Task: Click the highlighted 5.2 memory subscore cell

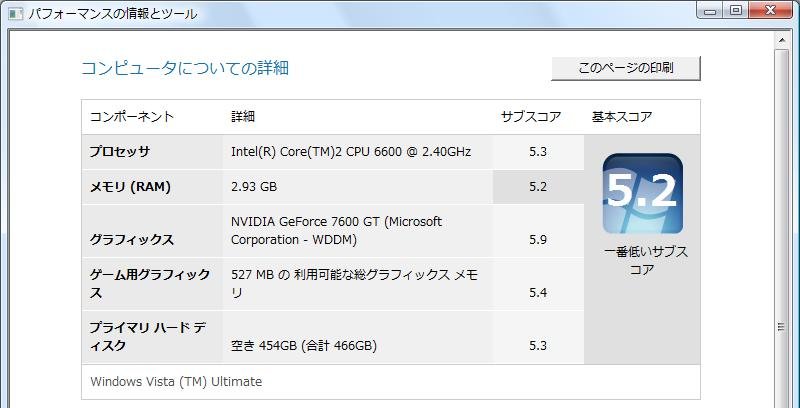Action: [x=537, y=187]
